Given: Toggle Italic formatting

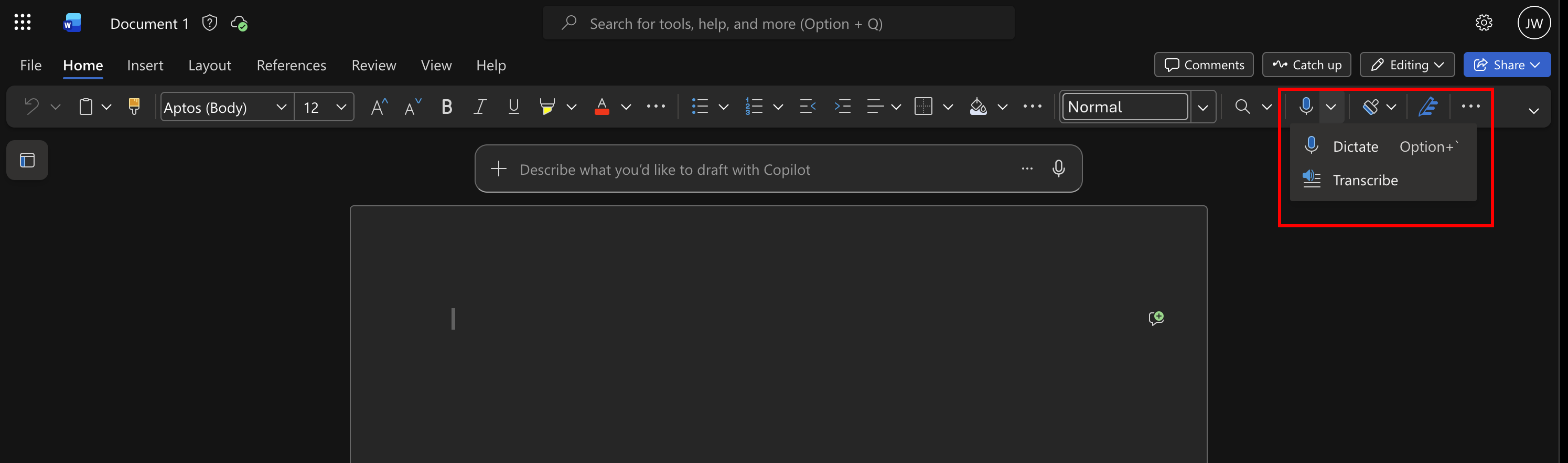Looking at the screenshot, I should point(480,107).
